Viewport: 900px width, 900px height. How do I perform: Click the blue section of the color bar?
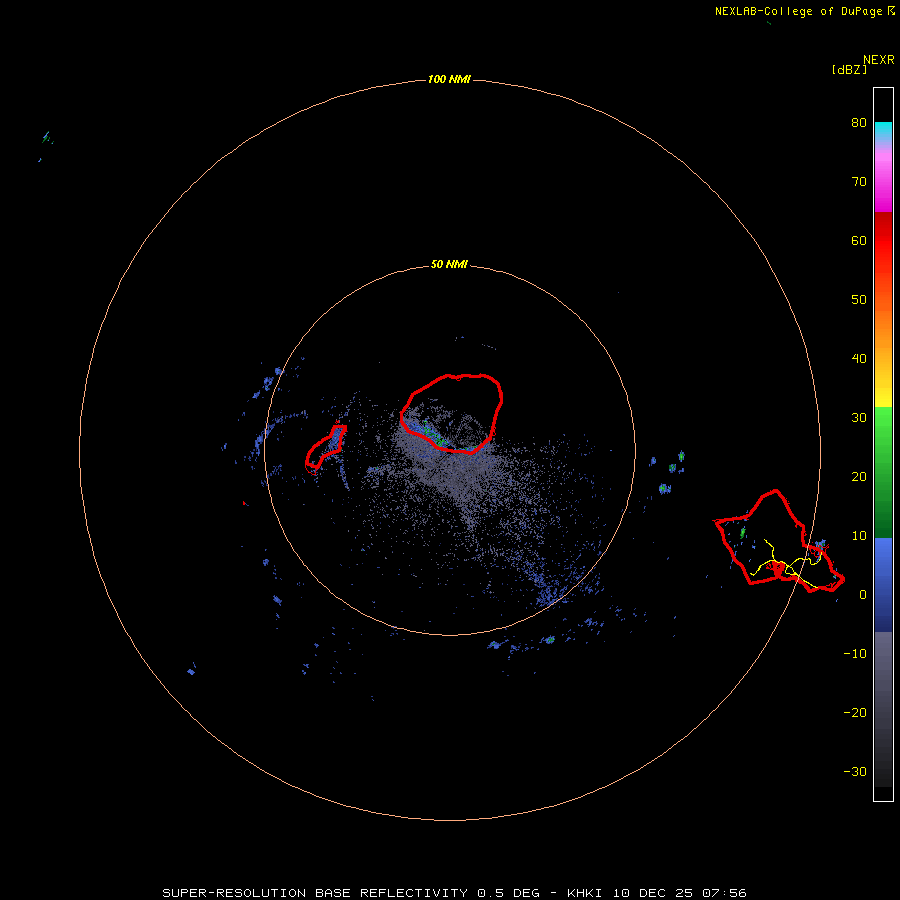point(883,584)
